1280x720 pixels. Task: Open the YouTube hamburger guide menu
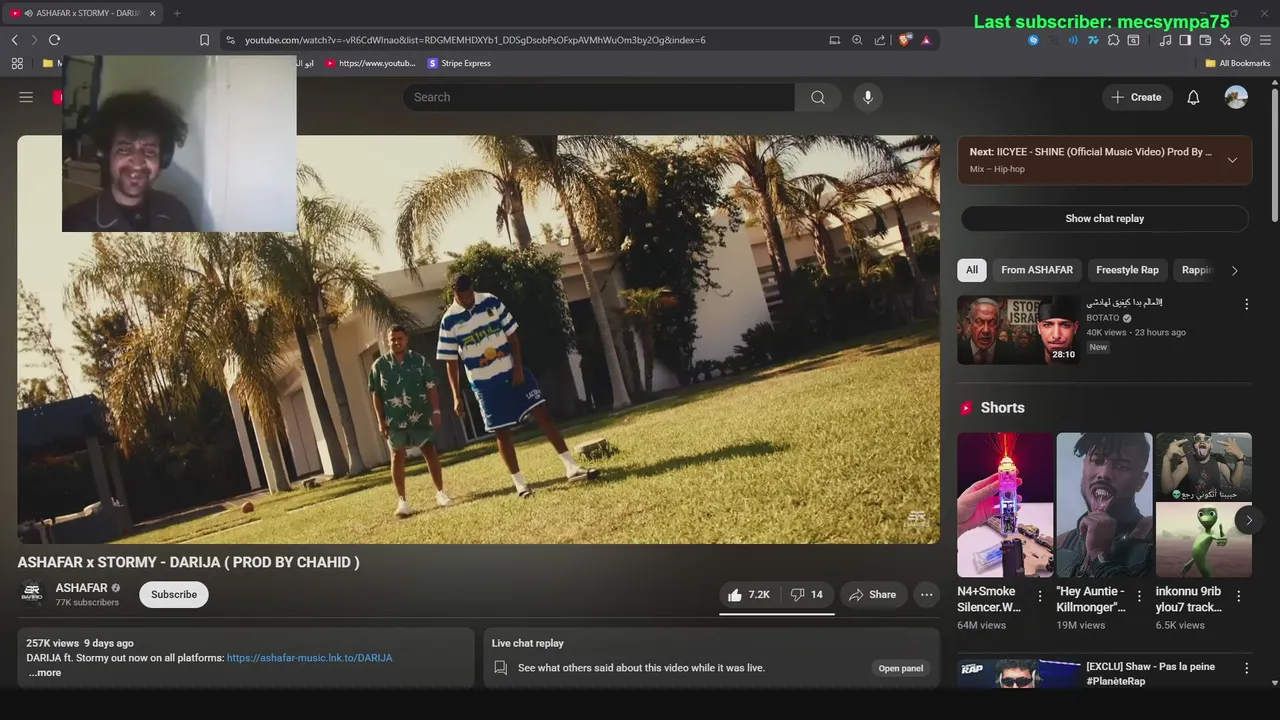pos(26,97)
